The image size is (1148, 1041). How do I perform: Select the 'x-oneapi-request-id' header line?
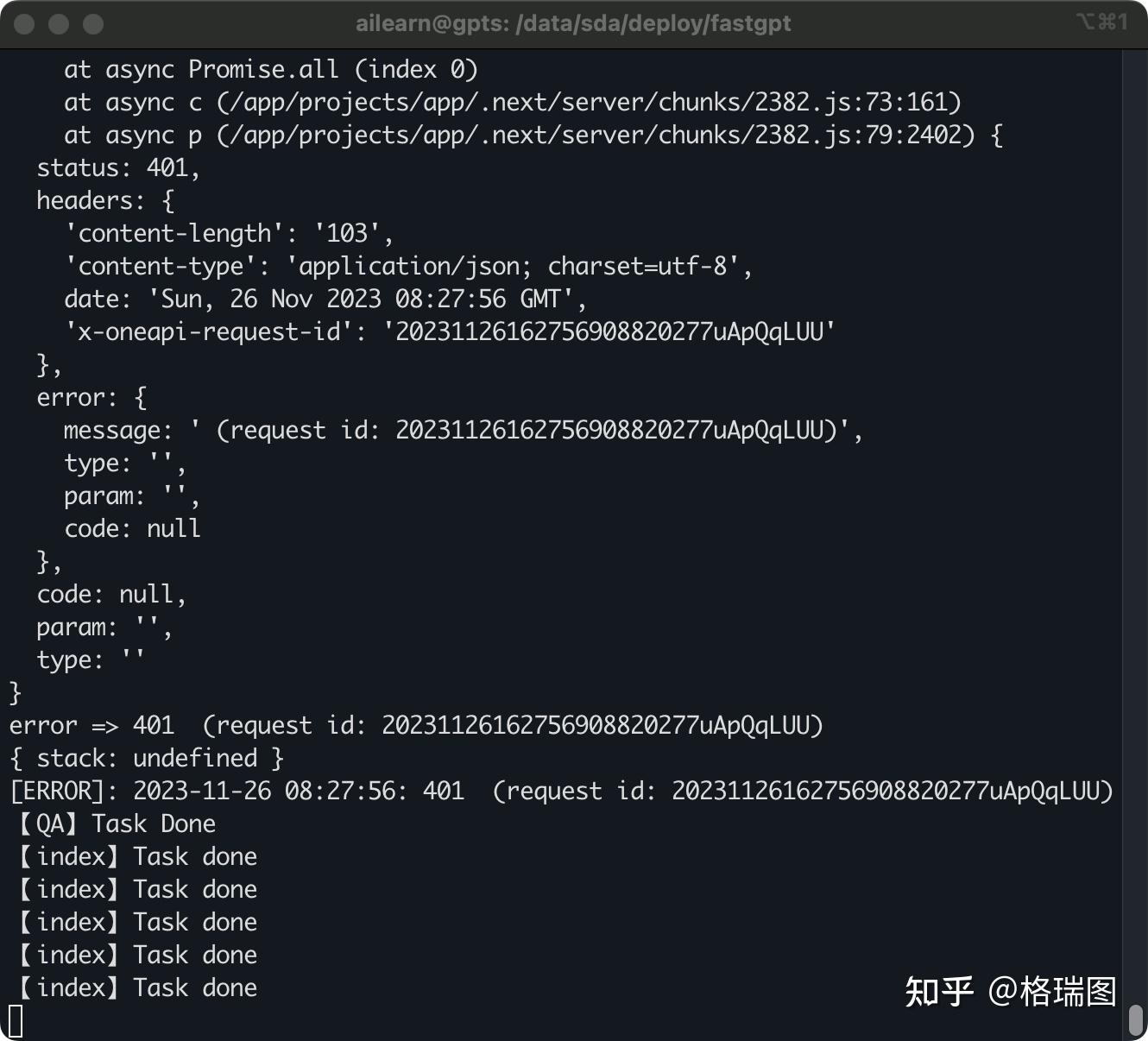(x=450, y=331)
